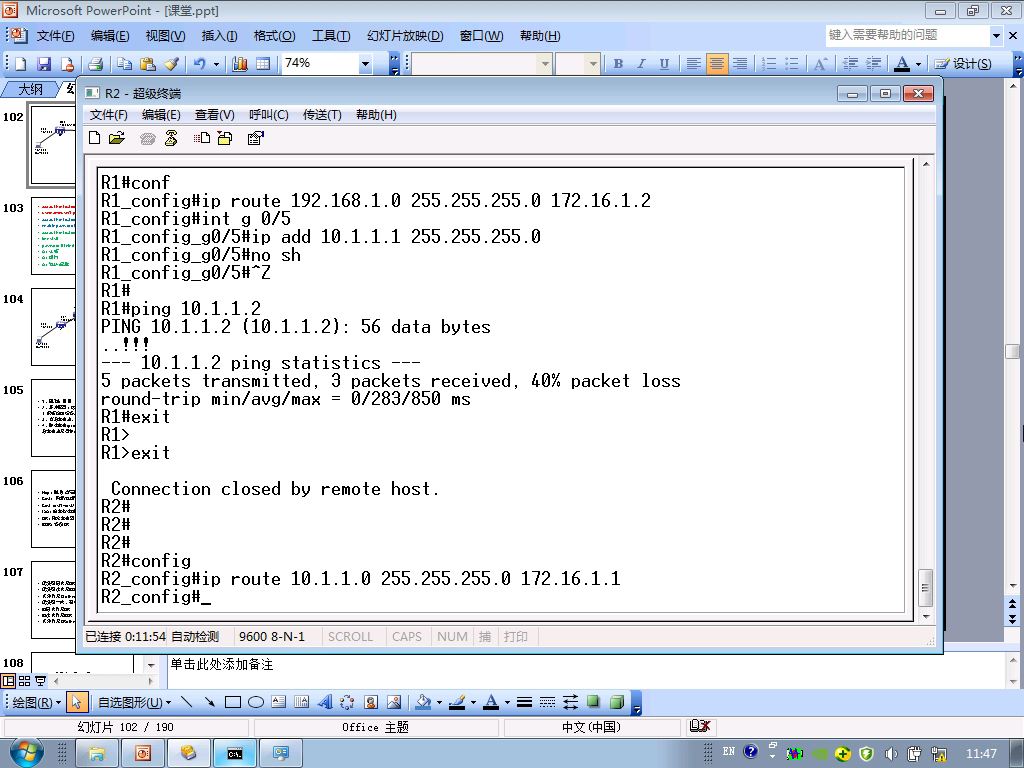Viewport: 1024px width, 768px height.
Task: Open 绘图(R) drawing dropdown menu
Action: (37, 702)
